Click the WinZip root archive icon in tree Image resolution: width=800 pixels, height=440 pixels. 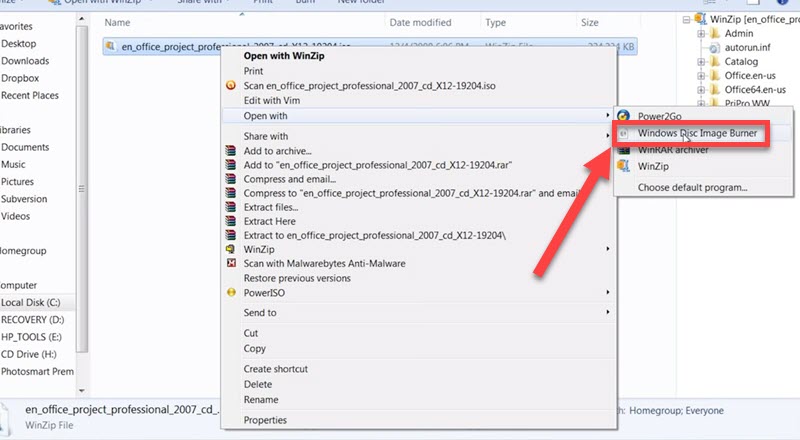pyautogui.click(x=701, y=19)
